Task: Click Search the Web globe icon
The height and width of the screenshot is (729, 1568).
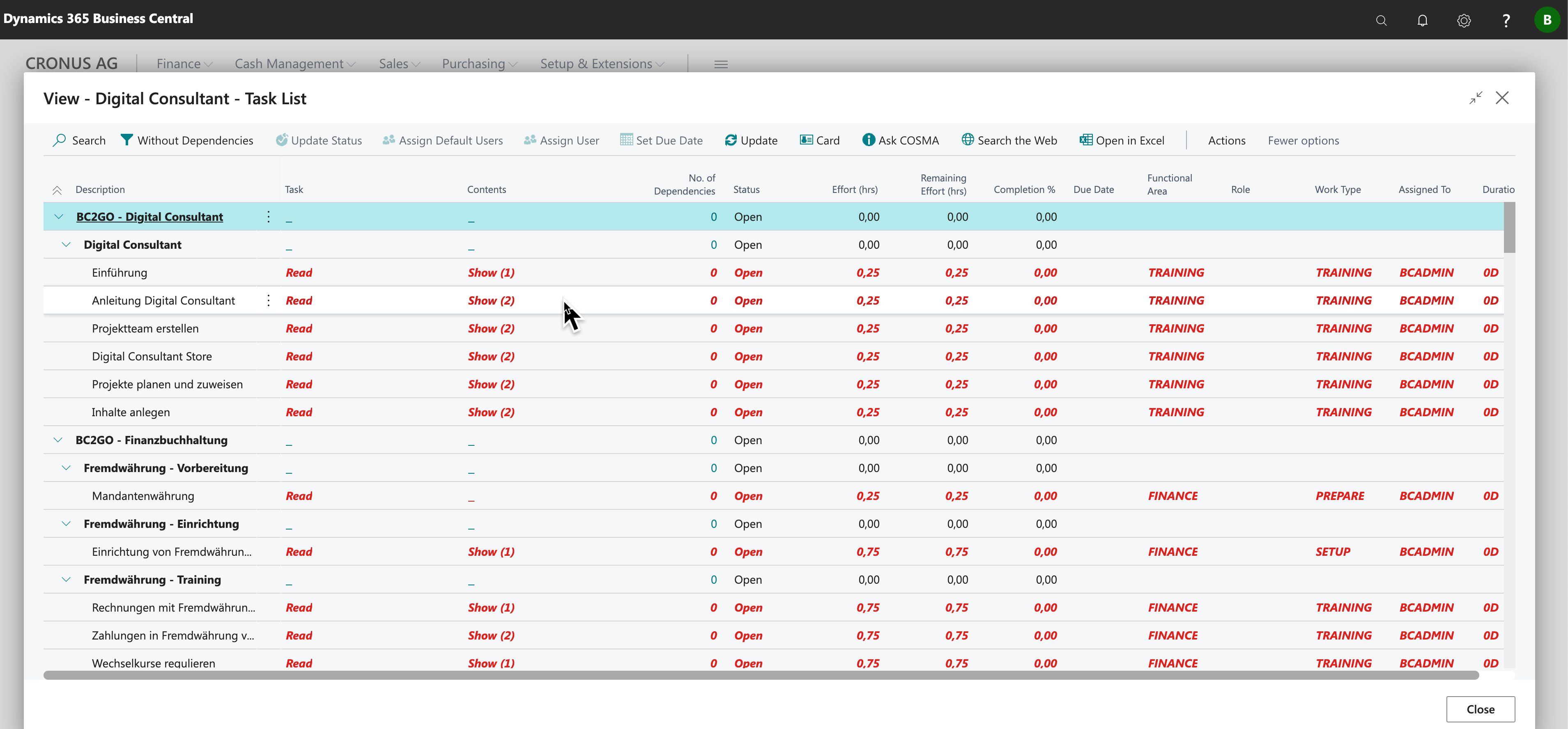Action: click(x=967, y=139)
